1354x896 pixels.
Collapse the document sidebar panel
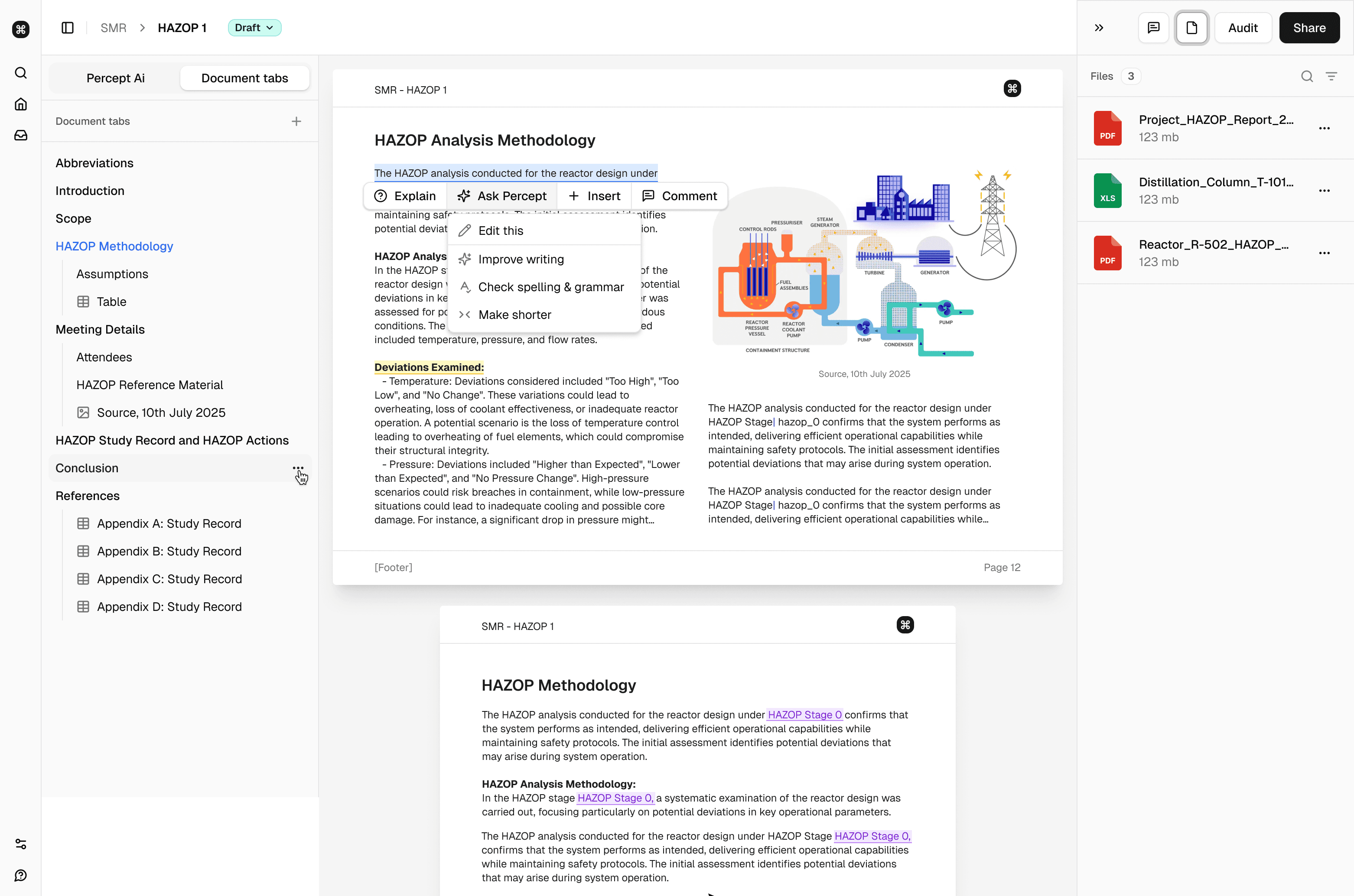point(68,27)
